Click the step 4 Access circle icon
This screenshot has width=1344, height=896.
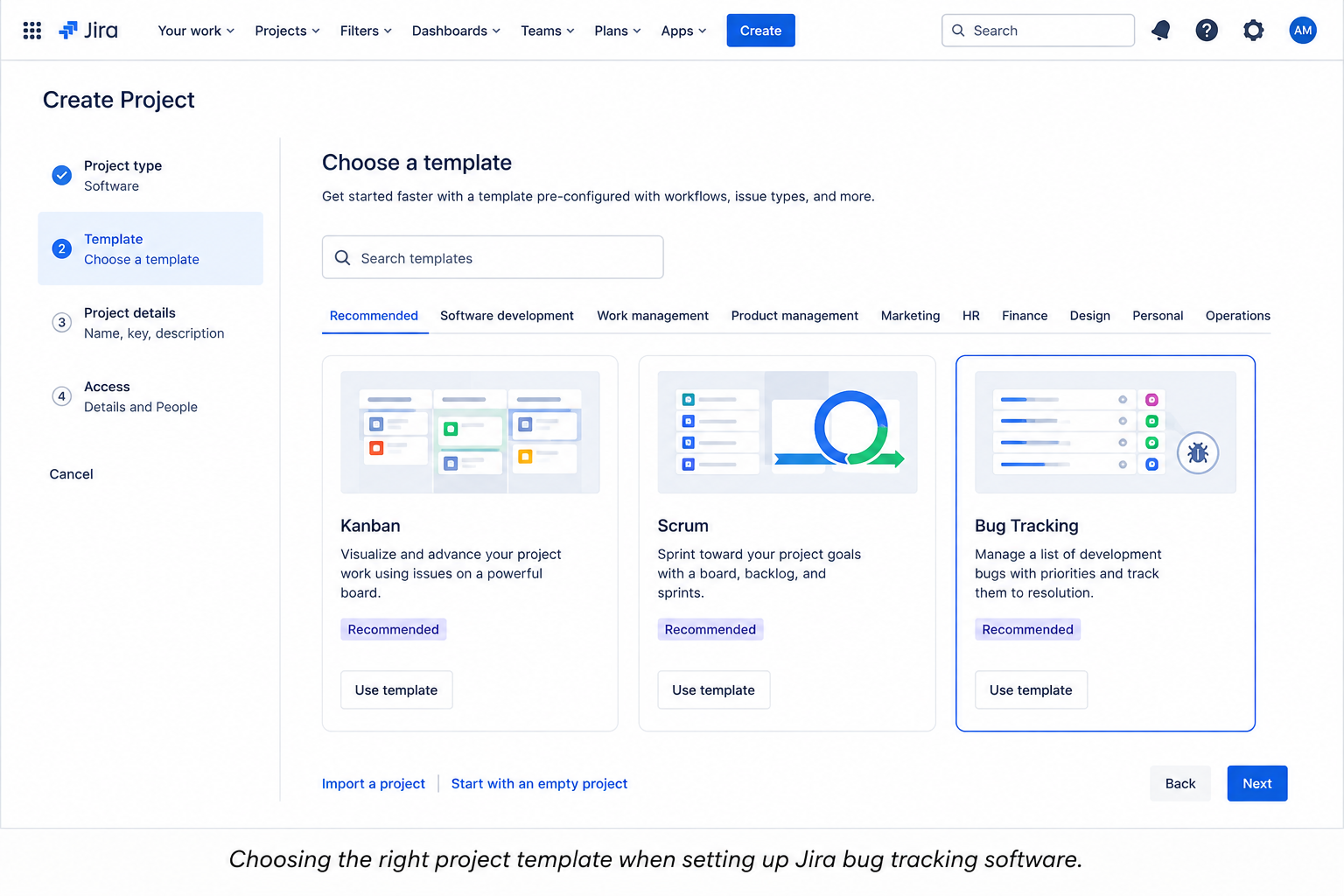(62, 395)
